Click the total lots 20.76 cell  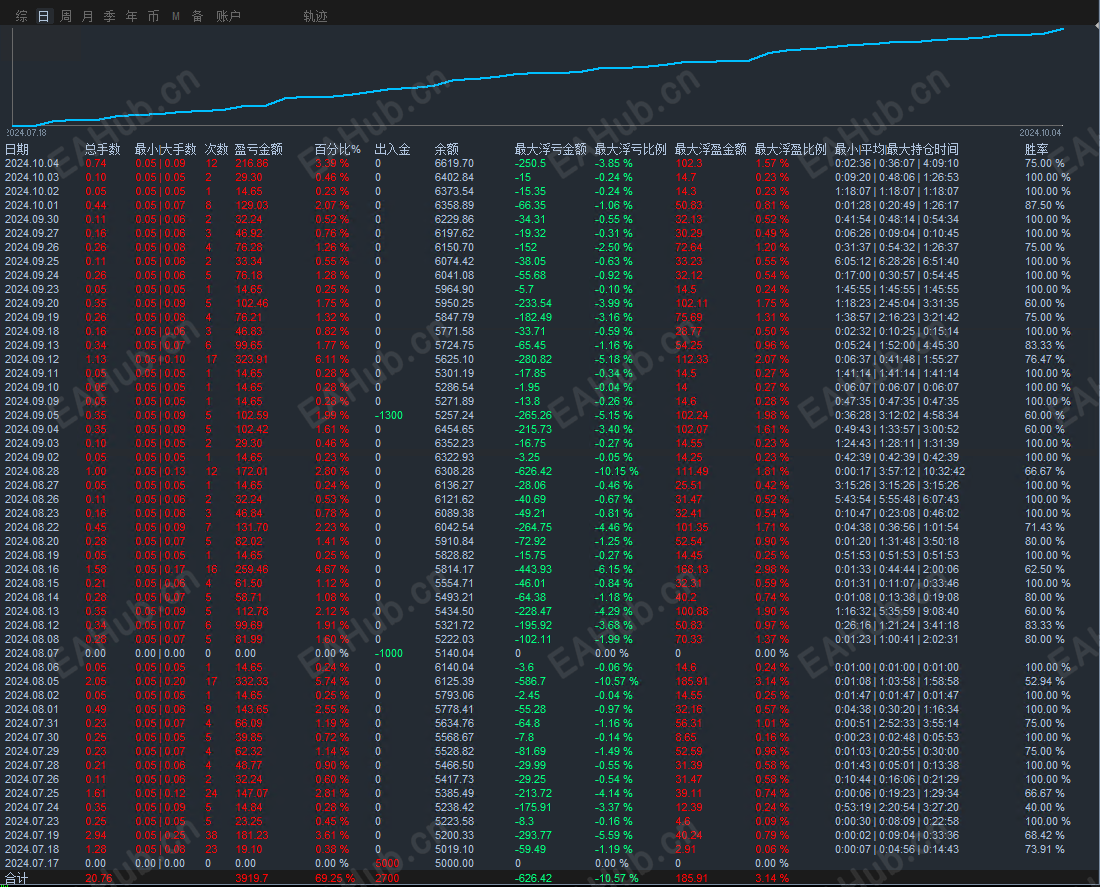[99, 878]
